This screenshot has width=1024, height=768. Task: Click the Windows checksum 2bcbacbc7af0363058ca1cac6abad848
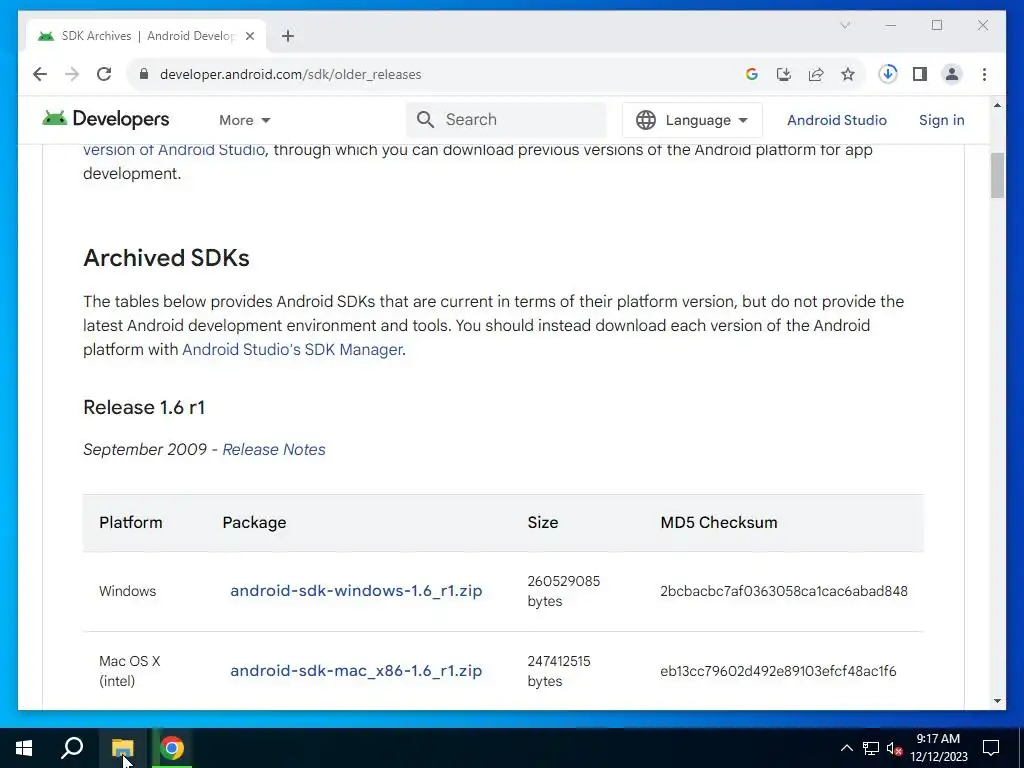coord(784,591)
